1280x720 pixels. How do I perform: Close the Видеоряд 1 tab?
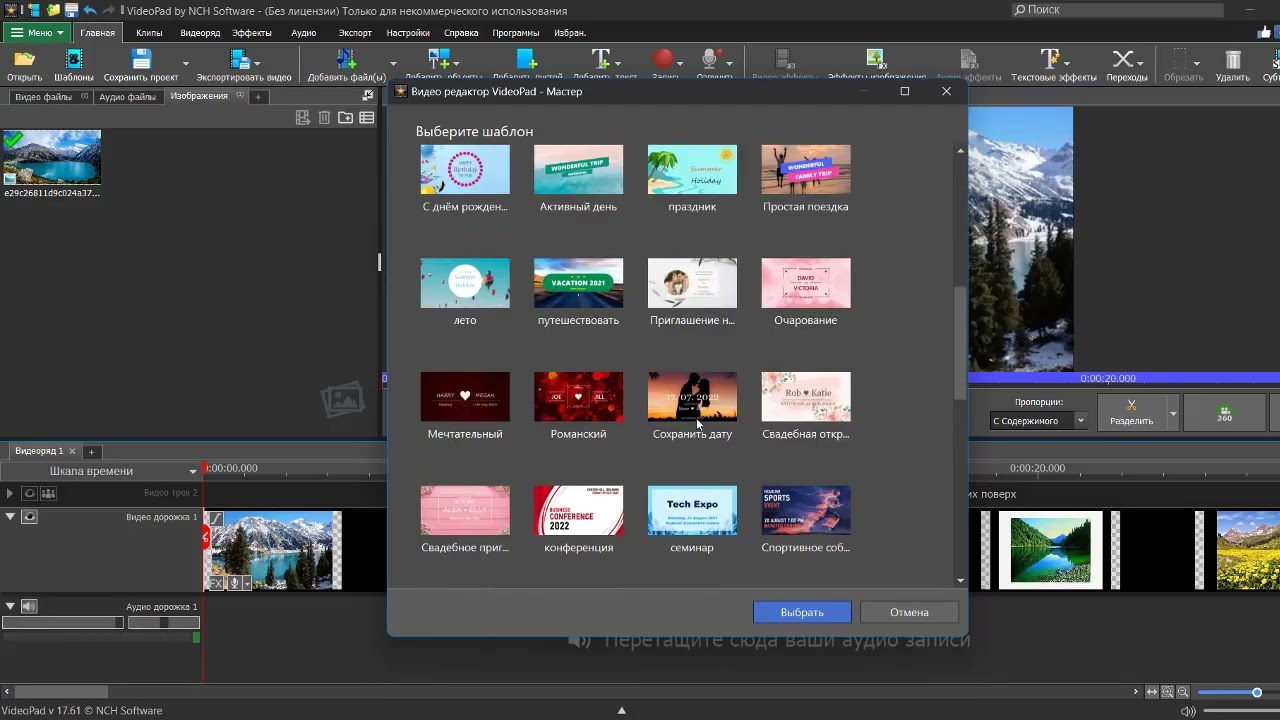(x=72, y=451)
